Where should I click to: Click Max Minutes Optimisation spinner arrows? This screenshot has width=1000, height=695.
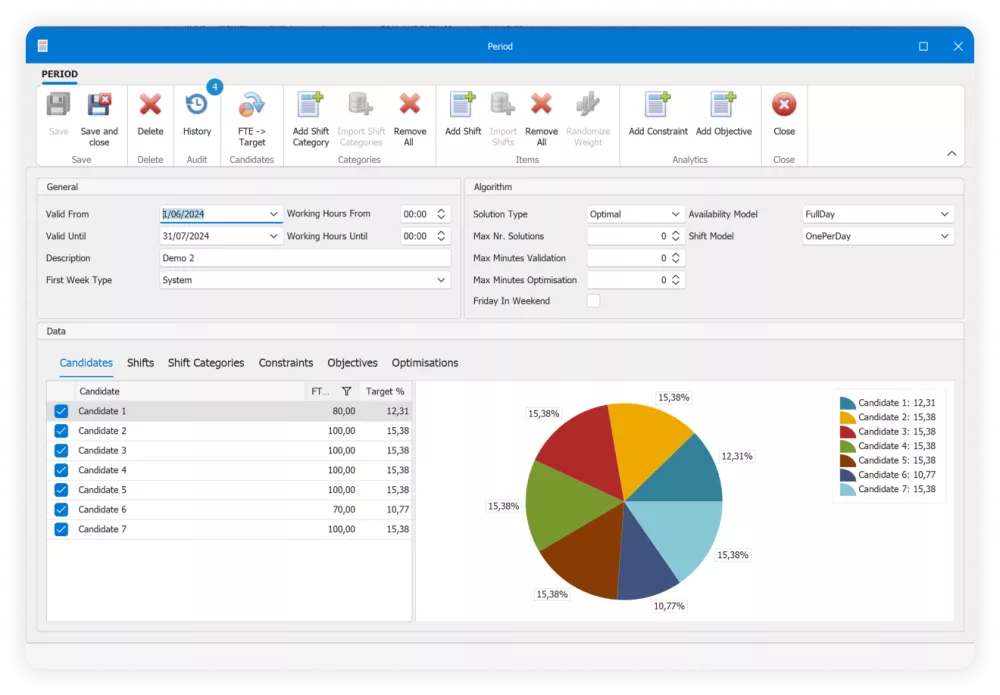(x=675, y=280)
